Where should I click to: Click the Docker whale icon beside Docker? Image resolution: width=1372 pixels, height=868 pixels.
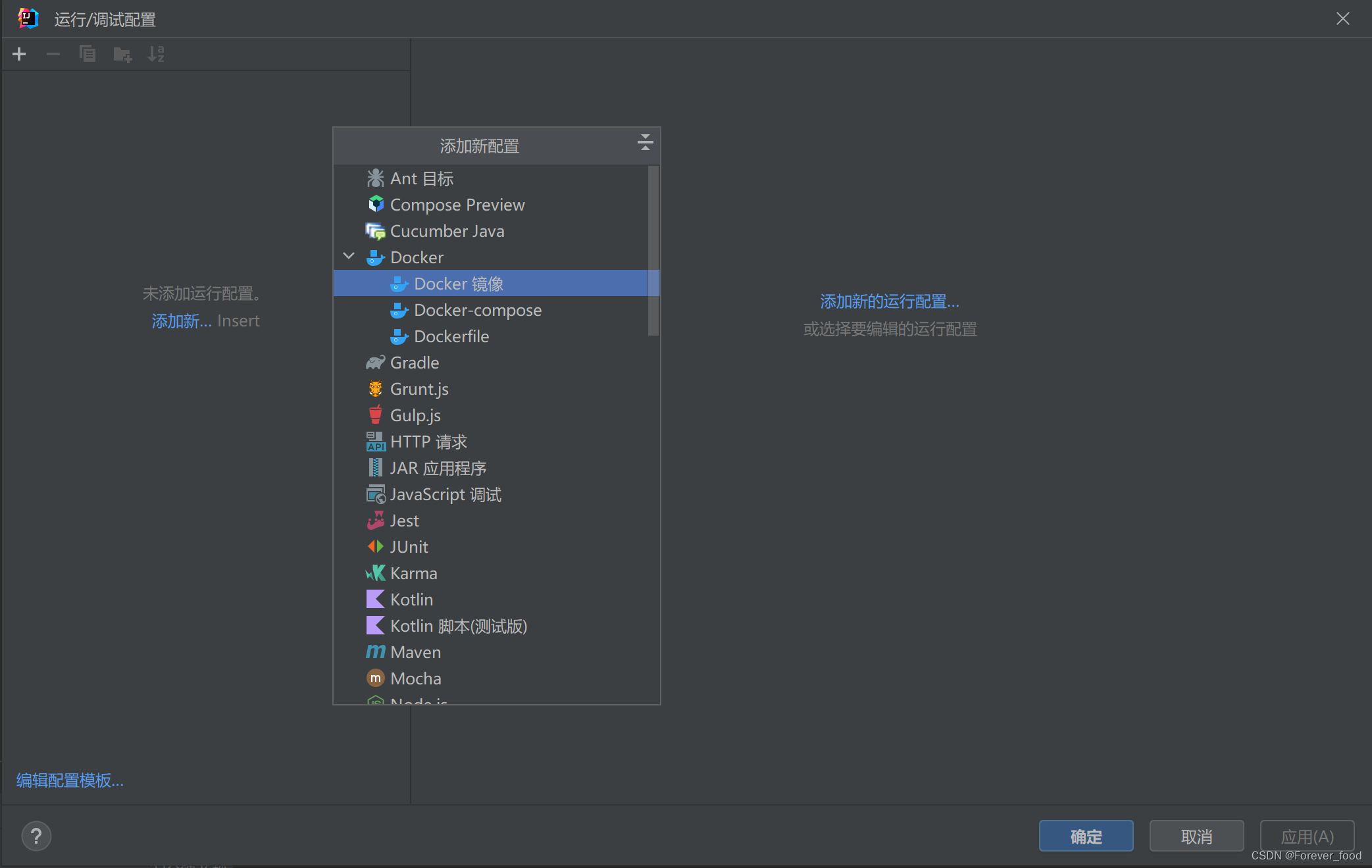[375, 257]
